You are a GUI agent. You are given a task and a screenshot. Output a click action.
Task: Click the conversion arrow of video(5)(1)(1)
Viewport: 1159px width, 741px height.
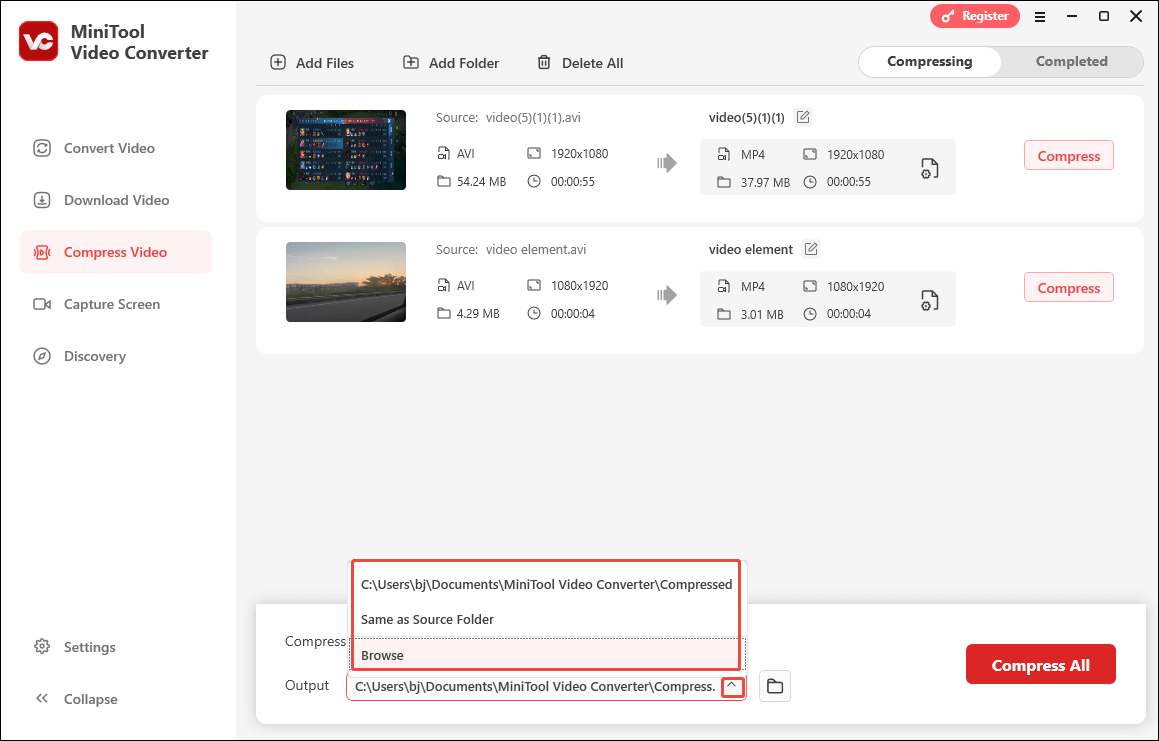(x=667, y=163)
